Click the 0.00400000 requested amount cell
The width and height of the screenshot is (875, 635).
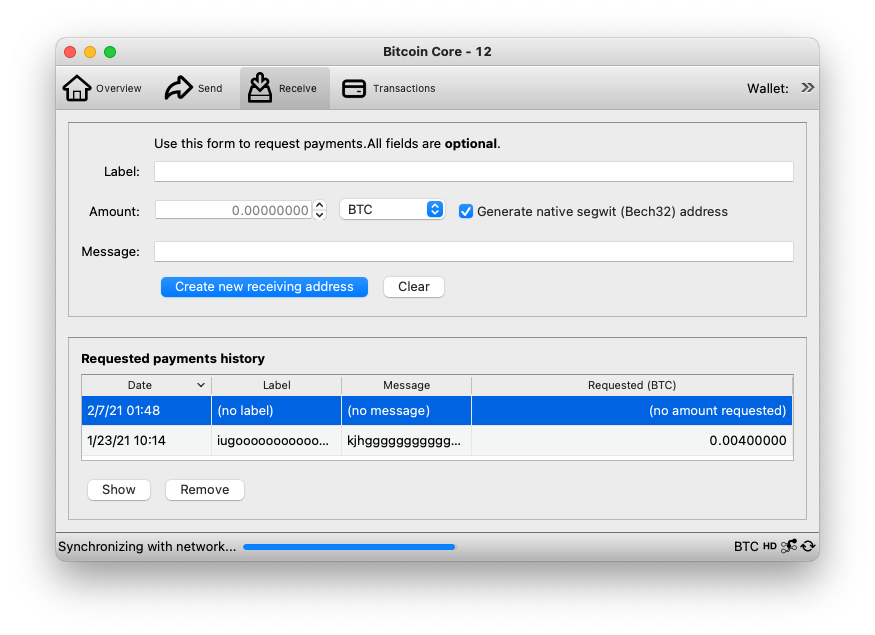click(x=632, y=441)
